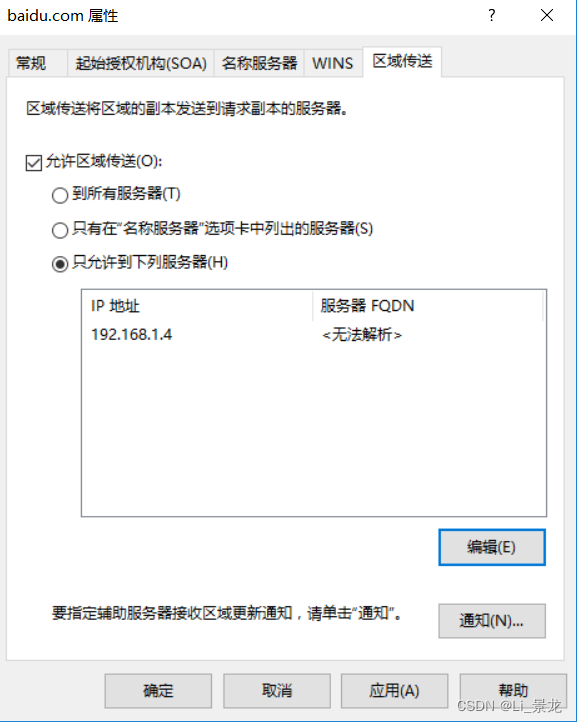Choose only servers listed on 名称服务器 tab
Viewport: 577px width, 722px height.
[x=60, y=229]
